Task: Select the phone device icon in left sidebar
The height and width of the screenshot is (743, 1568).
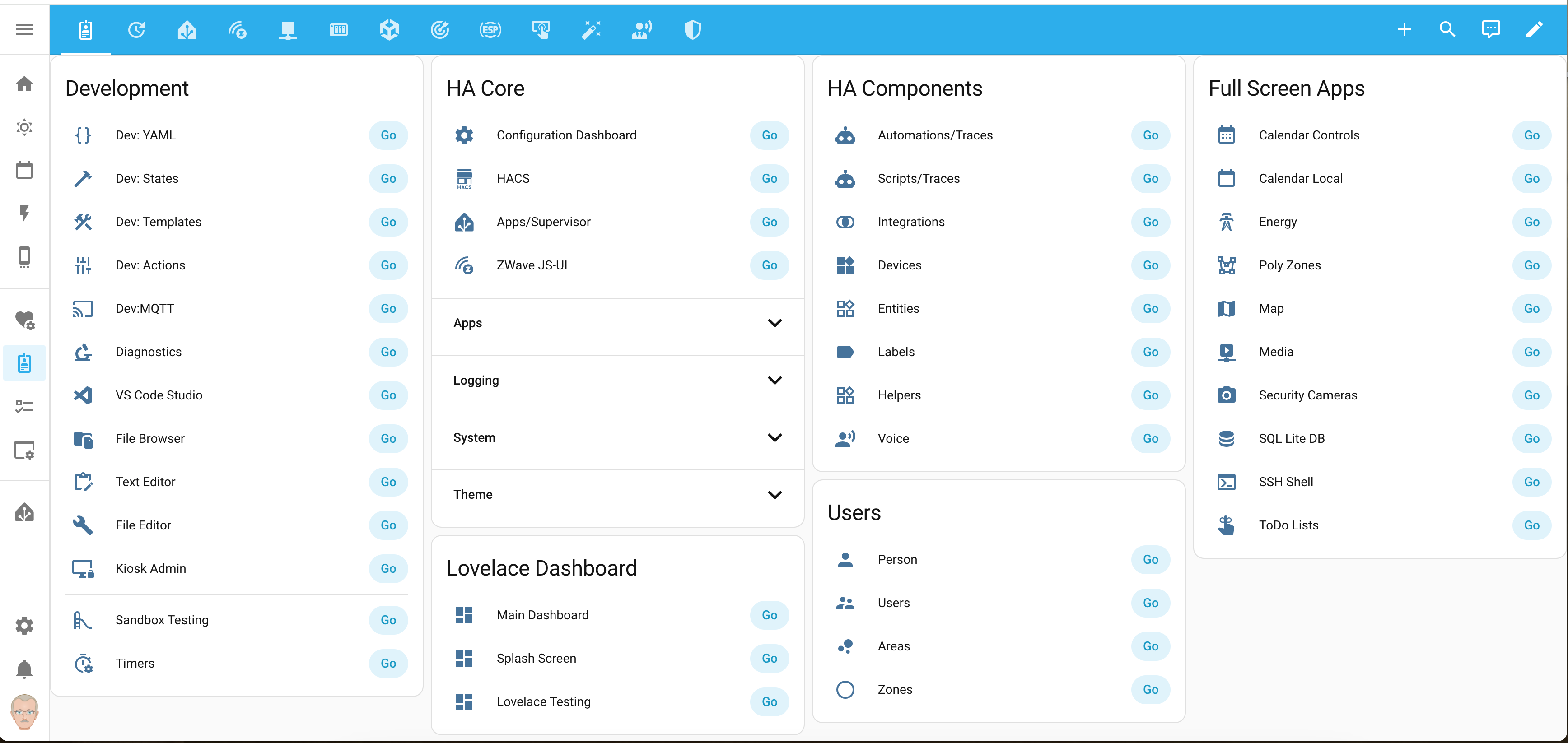Action: [24, 257]
